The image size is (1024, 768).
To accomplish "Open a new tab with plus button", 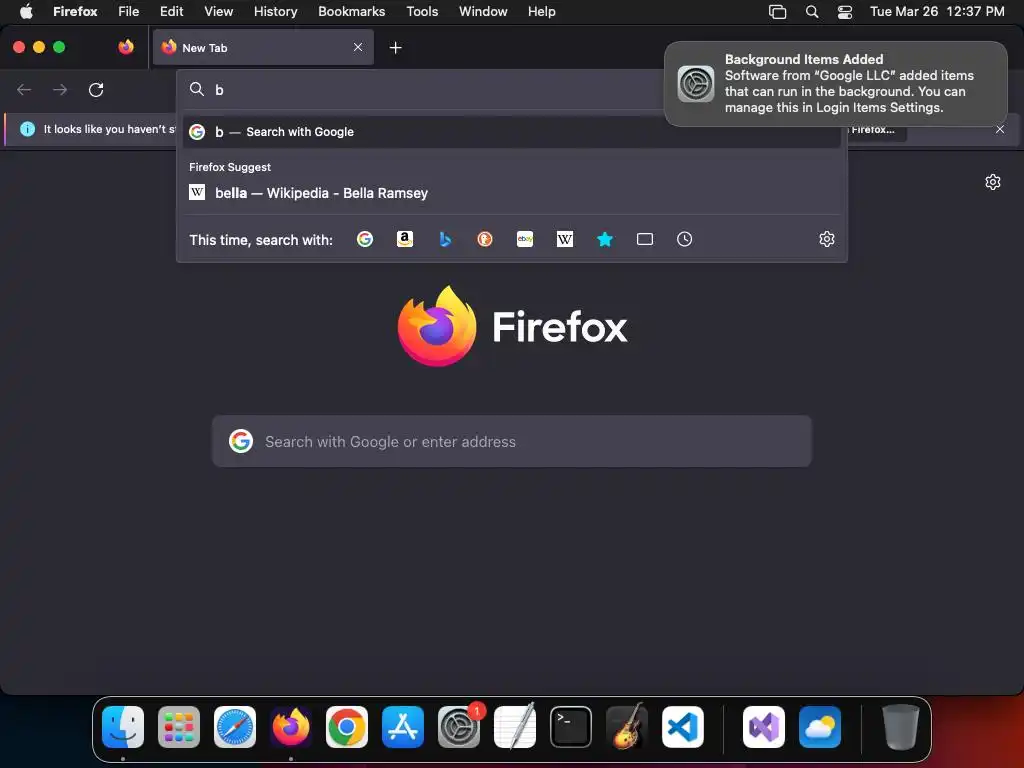I will pos(395,48).
